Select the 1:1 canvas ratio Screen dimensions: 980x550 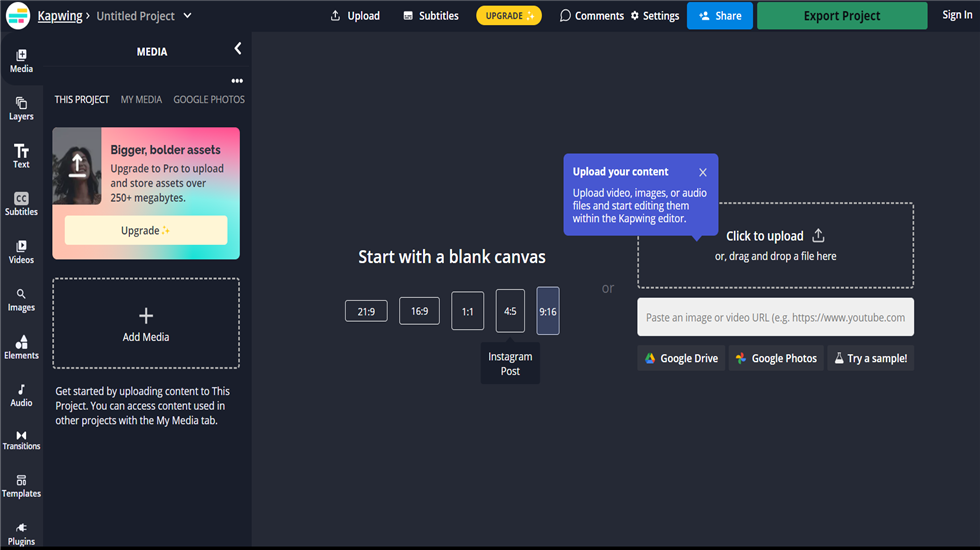point(468,311)
